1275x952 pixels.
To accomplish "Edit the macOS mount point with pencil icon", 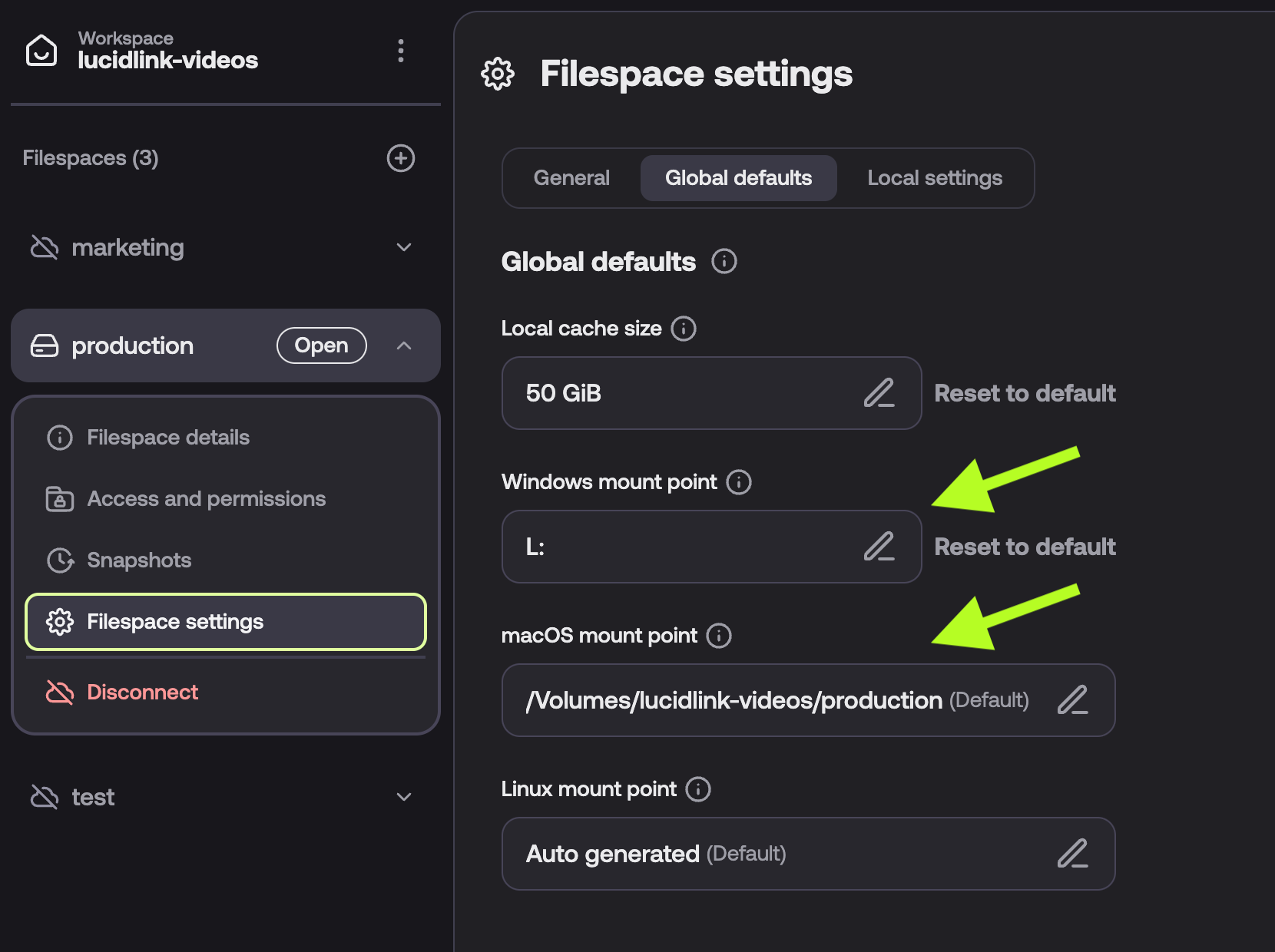I will (x=1073, y=700).
